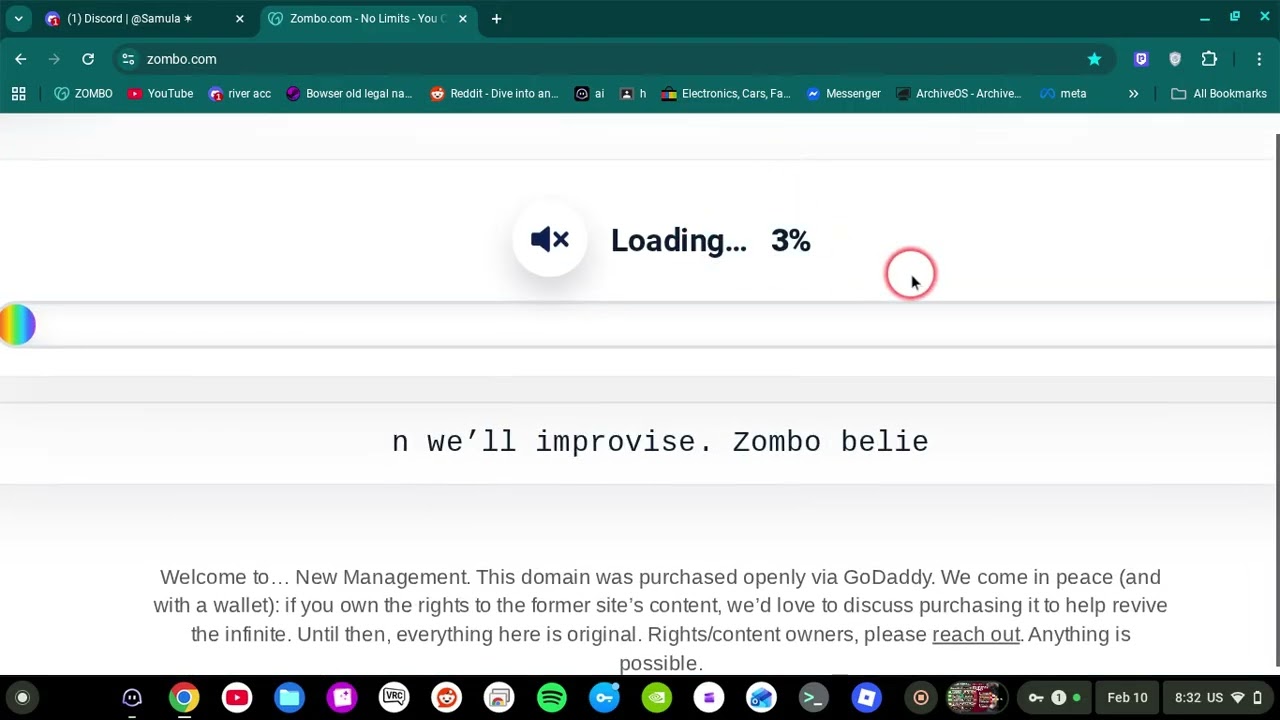
Task: Close the Zombo.com tab
Action: pos(462,18)
